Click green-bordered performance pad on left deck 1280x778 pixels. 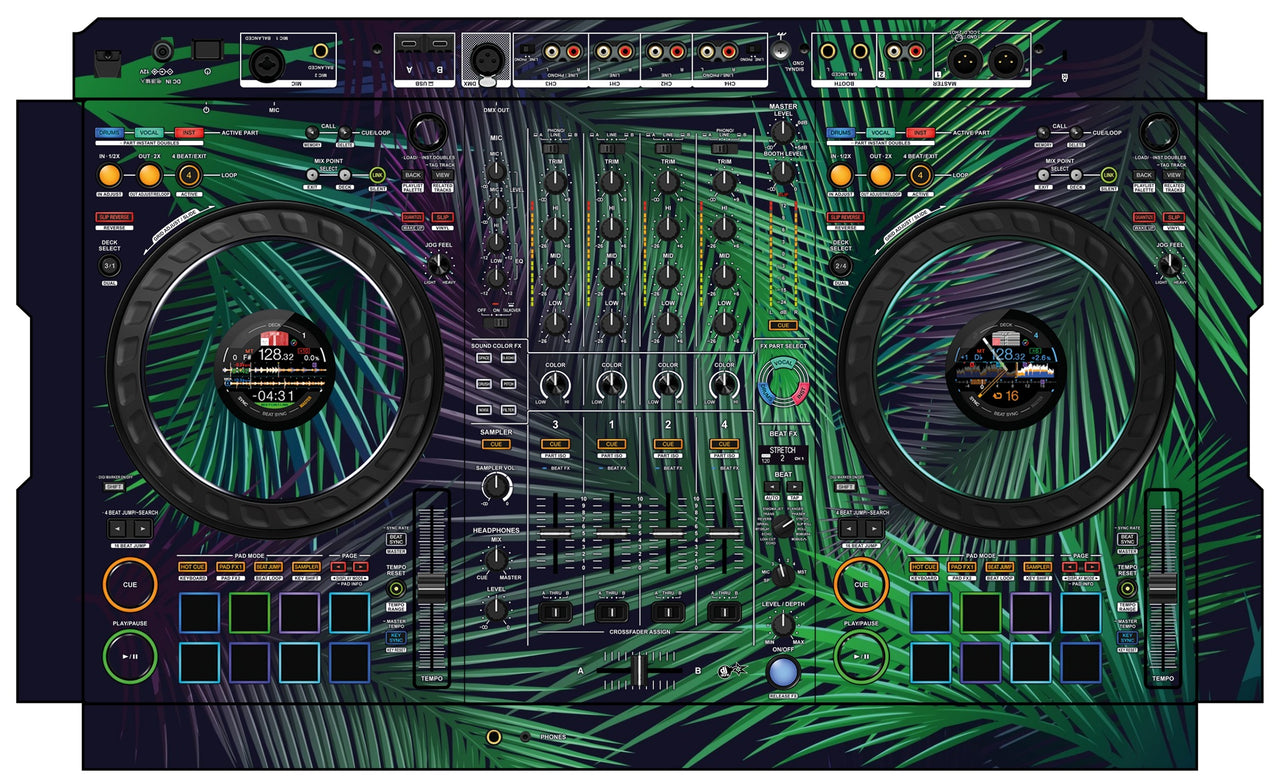pos(249,612)
